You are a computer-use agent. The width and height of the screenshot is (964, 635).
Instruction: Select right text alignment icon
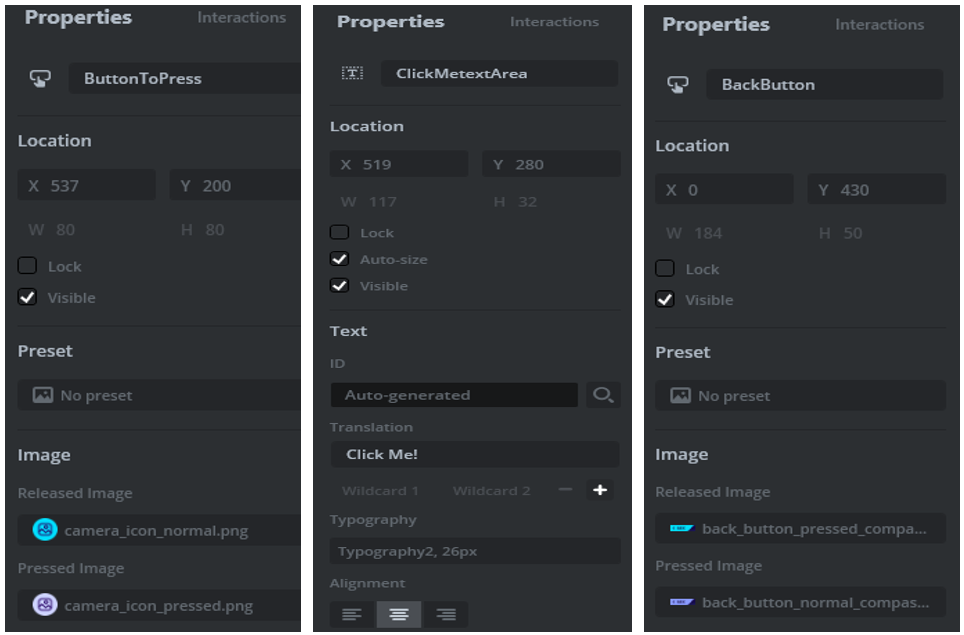click(x=445, y=614)
